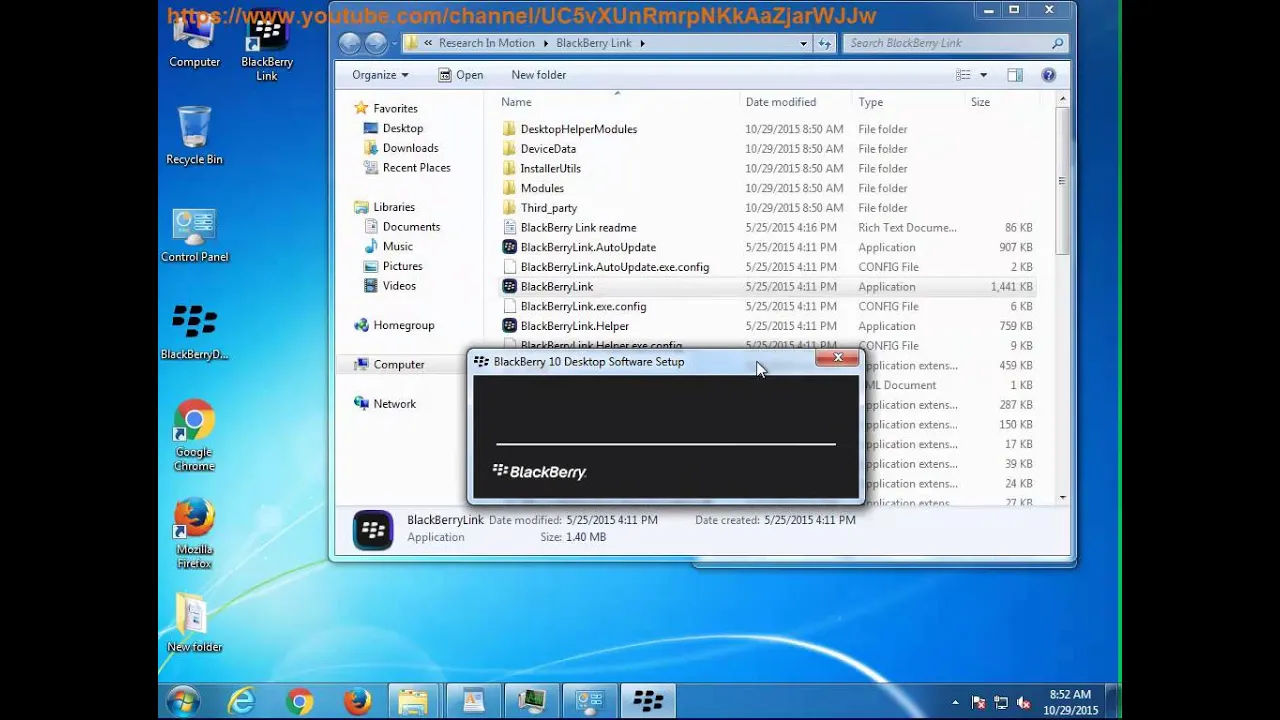
Task: Select Network in the navigation pane
Action: [x=395, y=404]
